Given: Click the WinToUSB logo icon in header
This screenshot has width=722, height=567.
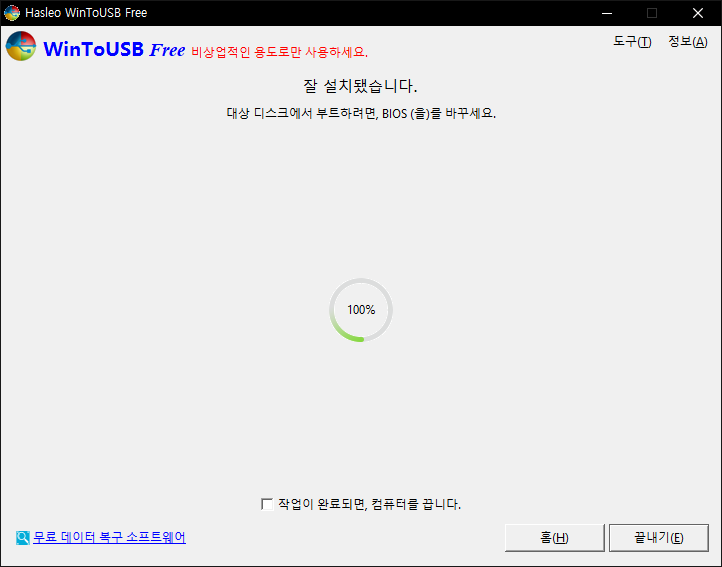Looking at the screenshot, I should 21,46.
